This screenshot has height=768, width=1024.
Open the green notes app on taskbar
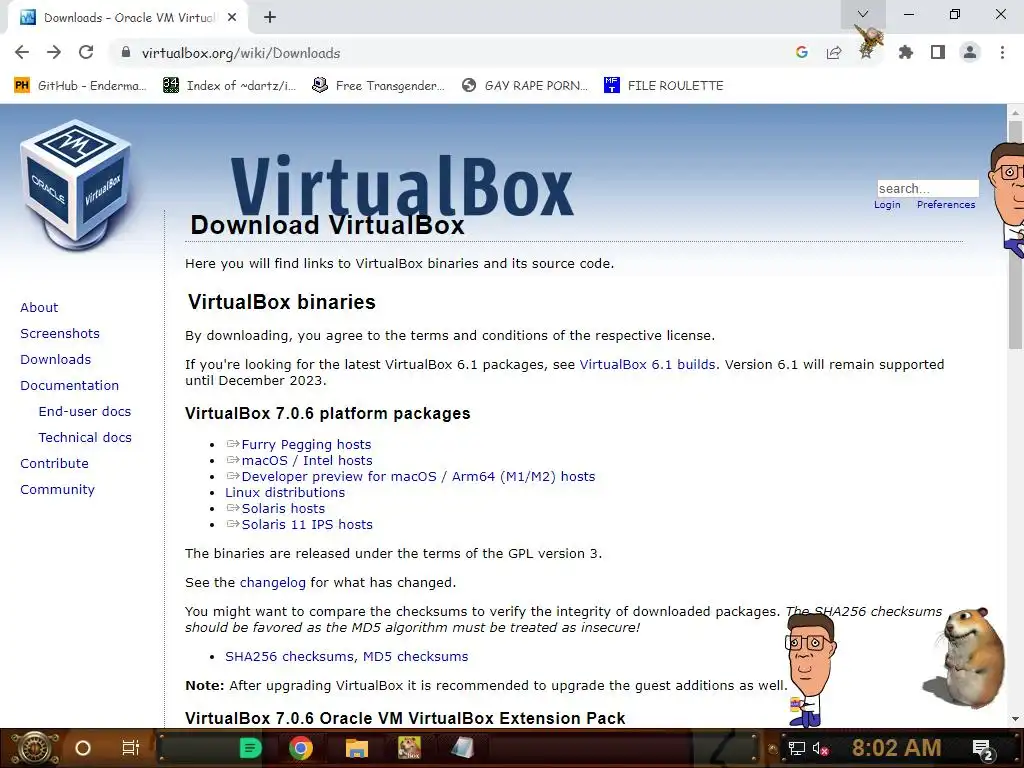250,748
